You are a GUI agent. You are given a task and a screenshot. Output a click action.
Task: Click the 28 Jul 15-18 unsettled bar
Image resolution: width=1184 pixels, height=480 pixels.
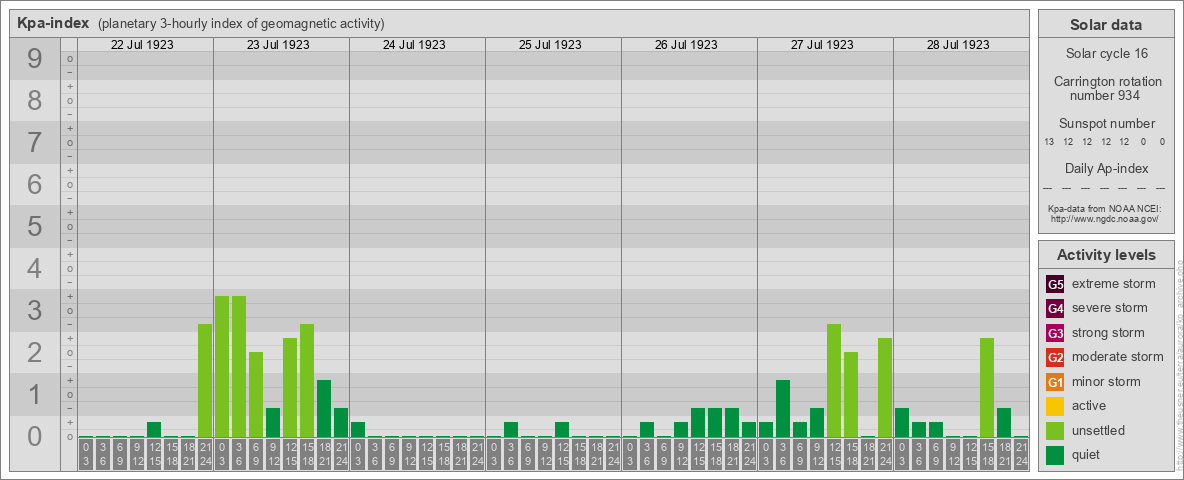[986, 388]
